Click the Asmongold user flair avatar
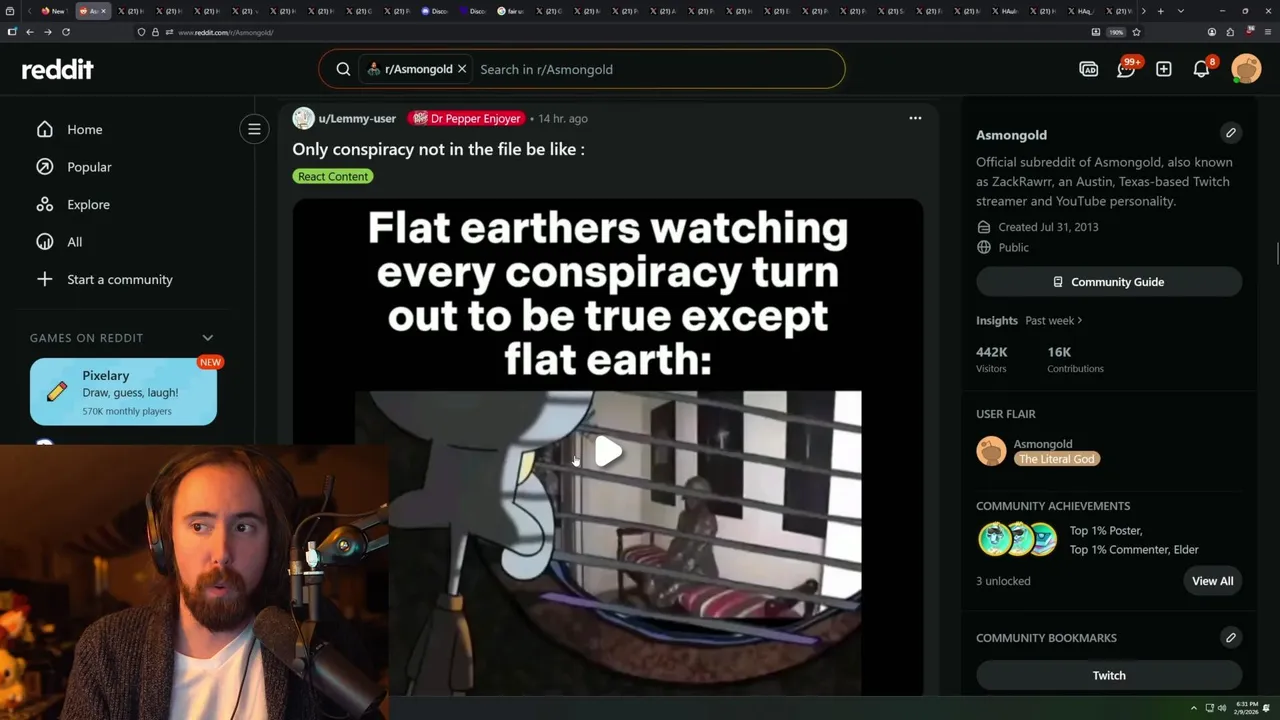Viewport: 1280px width, 720px height. (x=991, y=451)
